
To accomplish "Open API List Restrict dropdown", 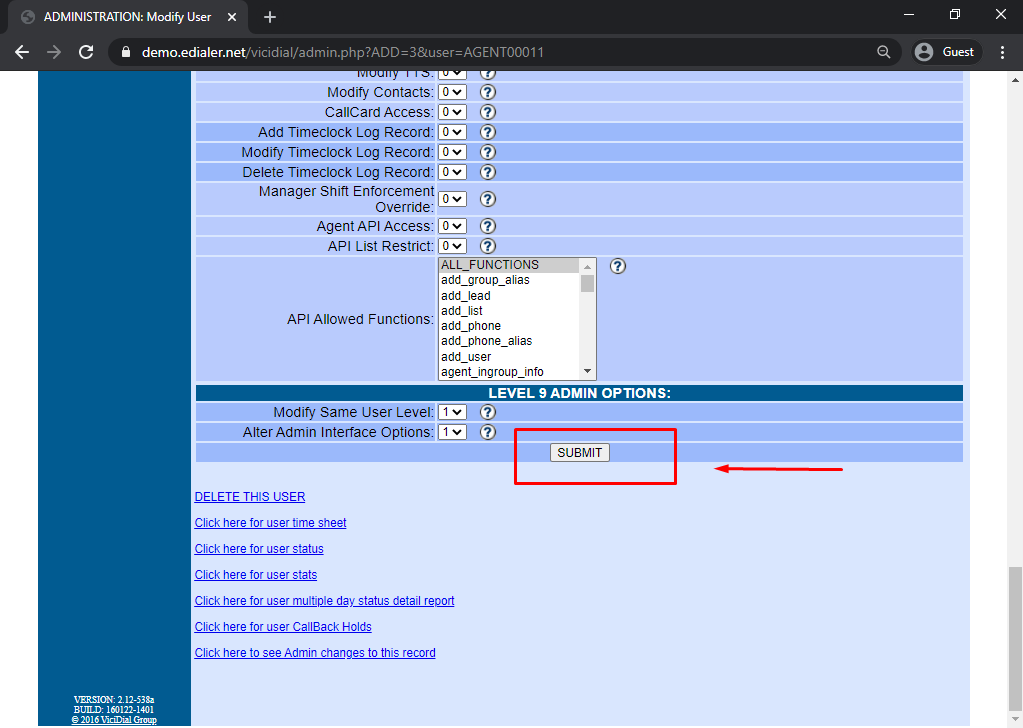I will coord(452,246).
